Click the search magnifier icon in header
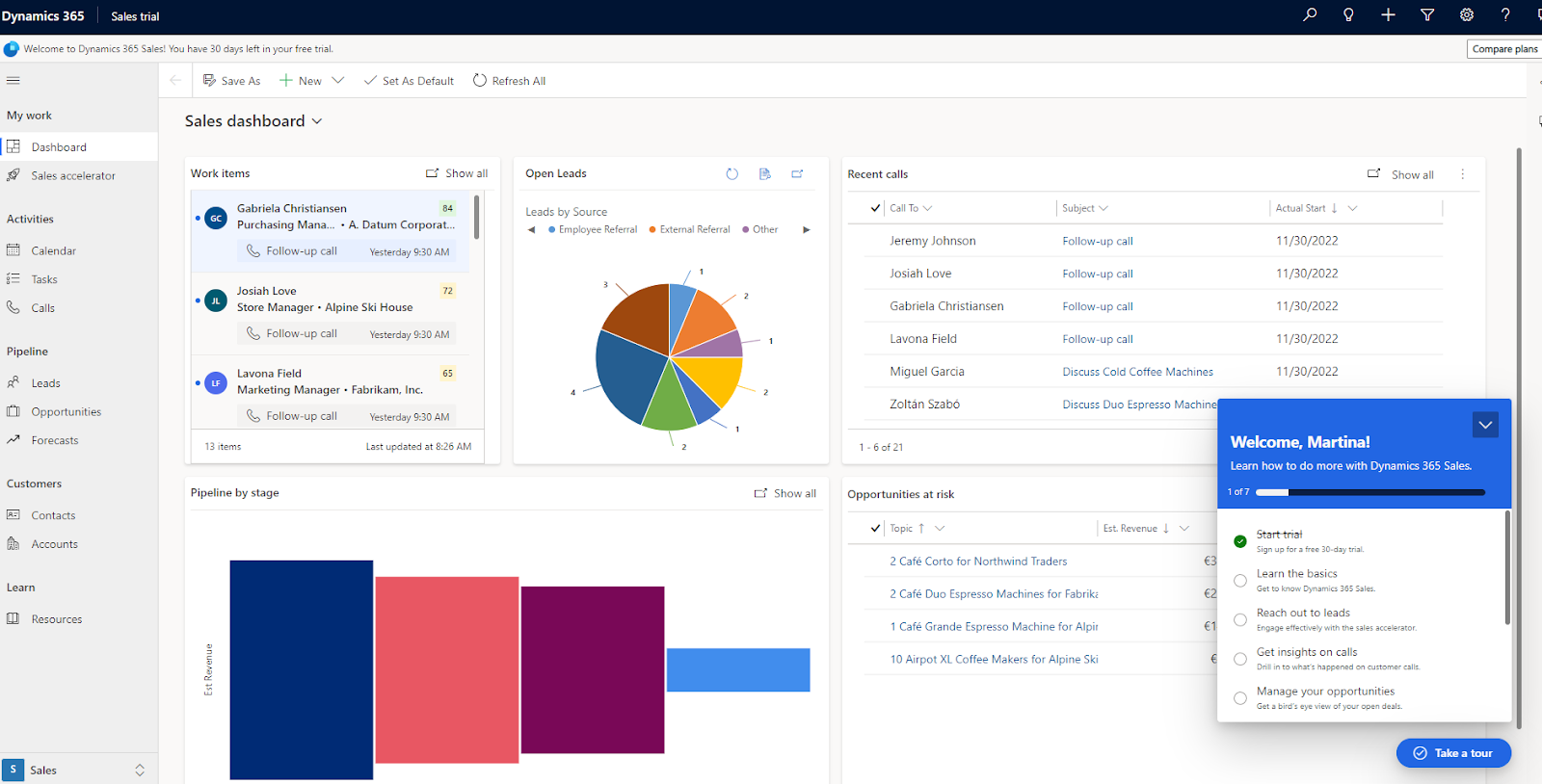Image resolution: width=1542 pixels, height=784 pixels. [x=1310, y=14]
